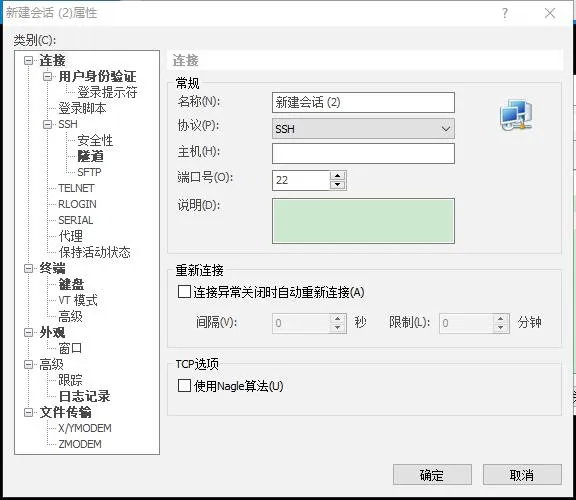Screen dimensions: 576x500
Task: Collapse the 连接 tree node
Action: (29, 60)
